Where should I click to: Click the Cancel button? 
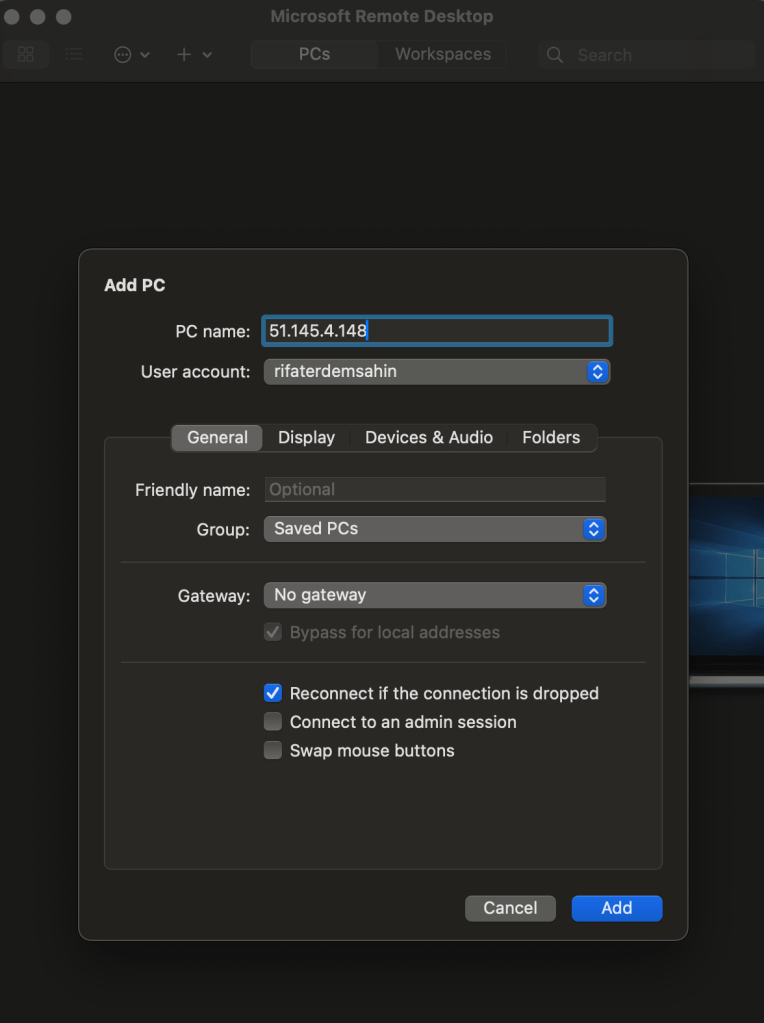[510, 908]
